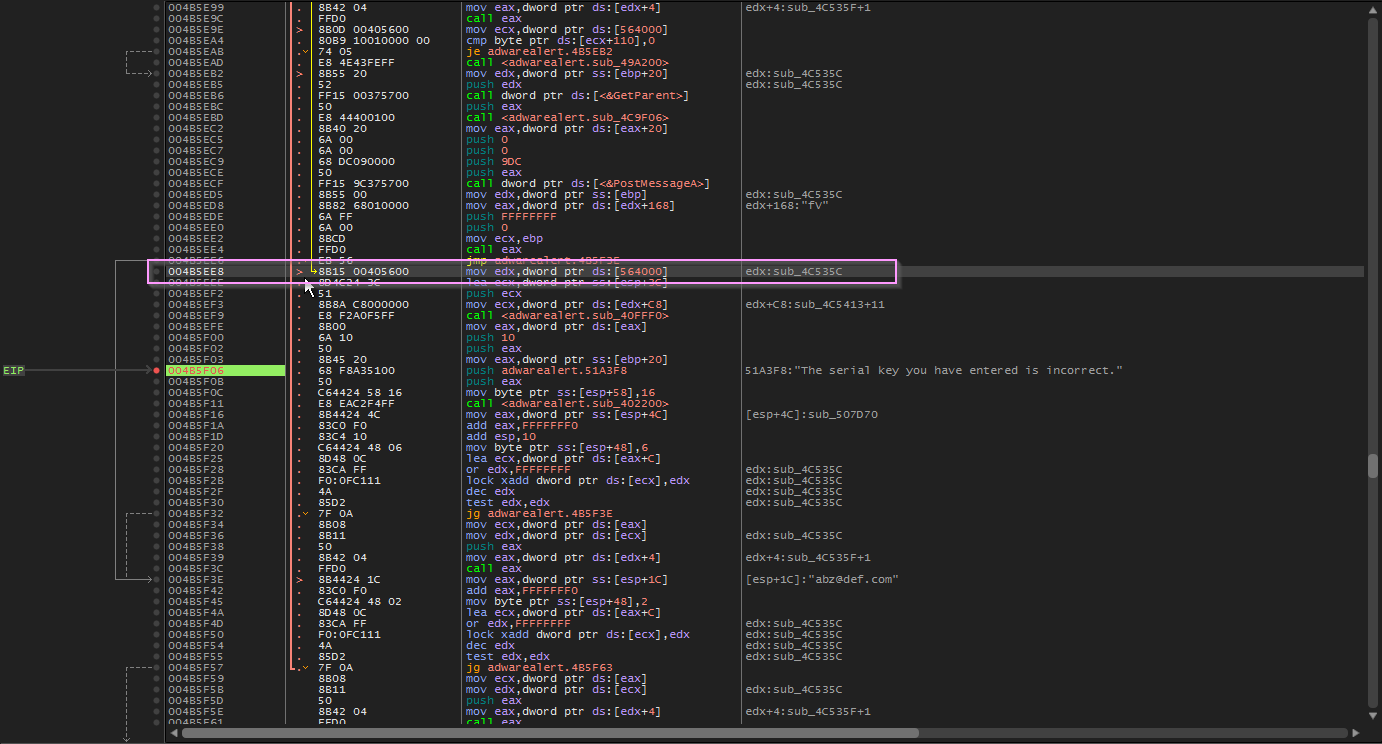1382x744 pixels.
Task: Select address 004B5F45
Action: pos(196,601)
